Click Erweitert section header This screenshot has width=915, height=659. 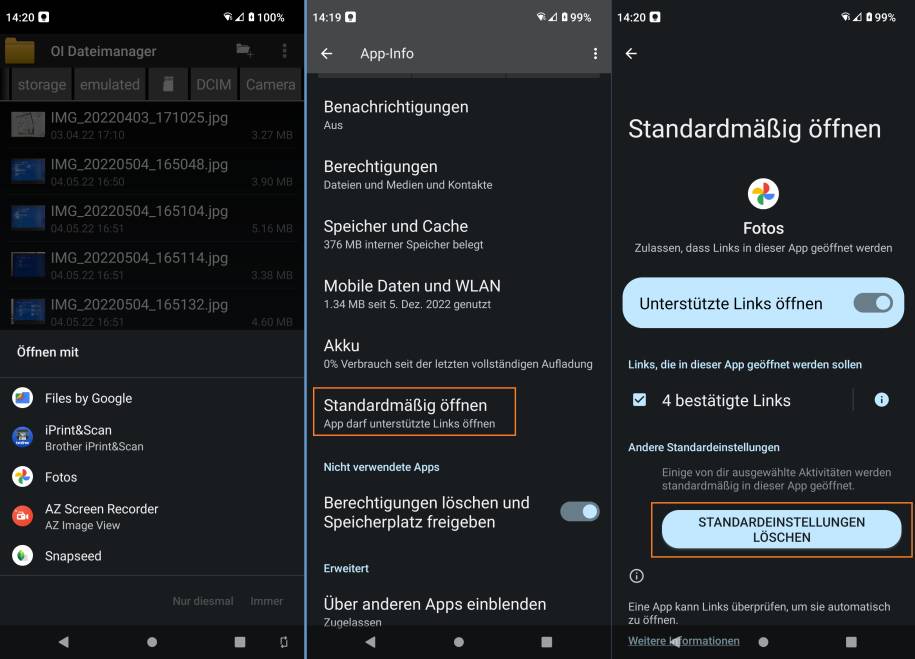pyautogui.click(x=346, y=568)
